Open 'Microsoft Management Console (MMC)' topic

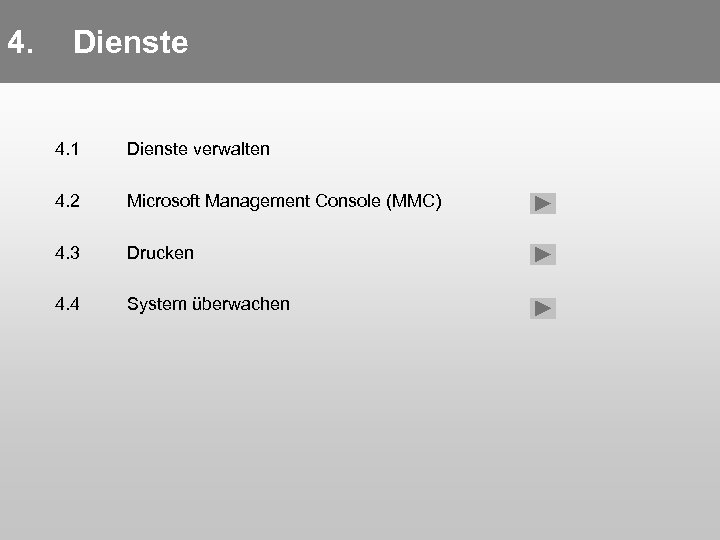[x=284, y=201]
